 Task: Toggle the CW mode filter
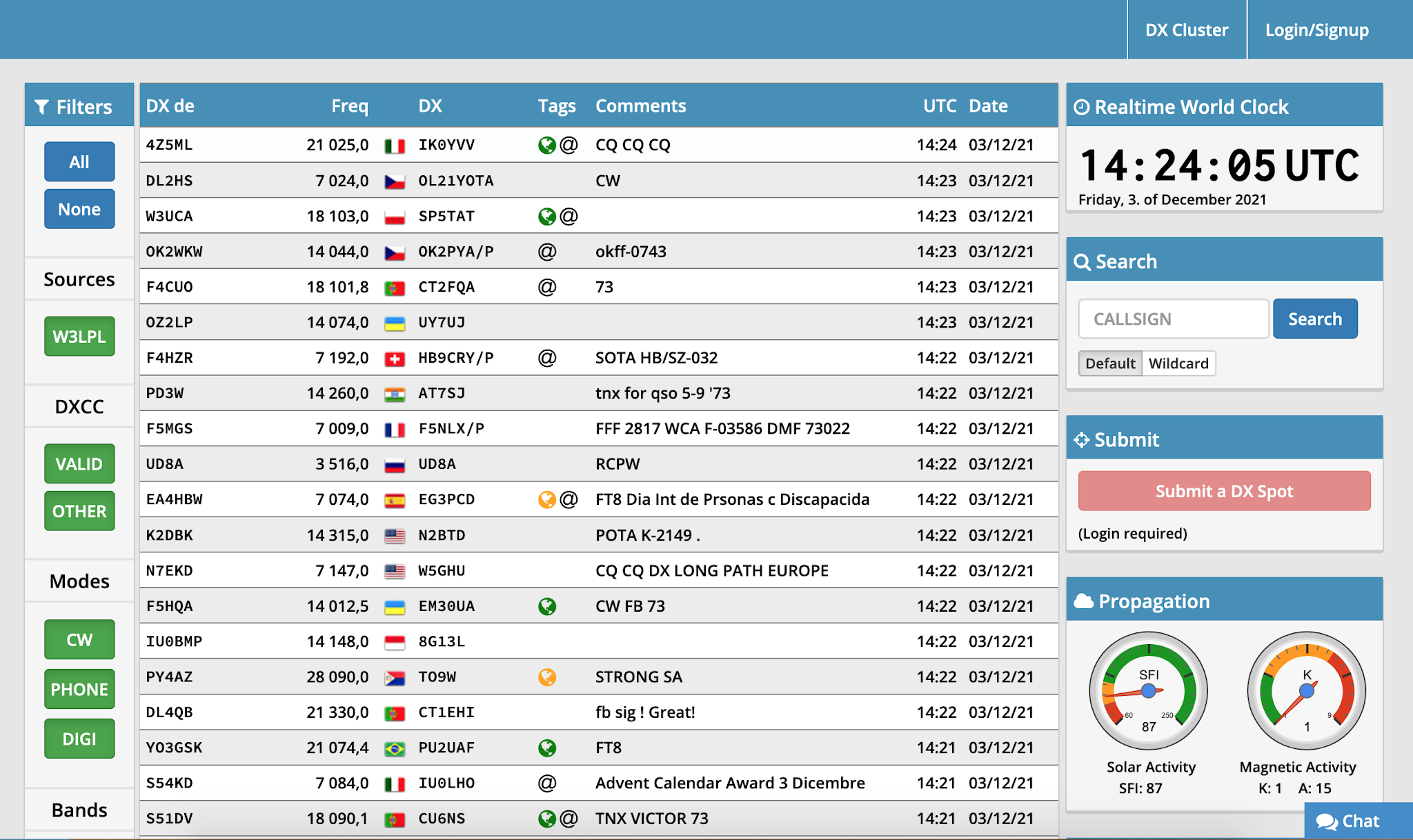pyautogui.click(x=79, y=639)
